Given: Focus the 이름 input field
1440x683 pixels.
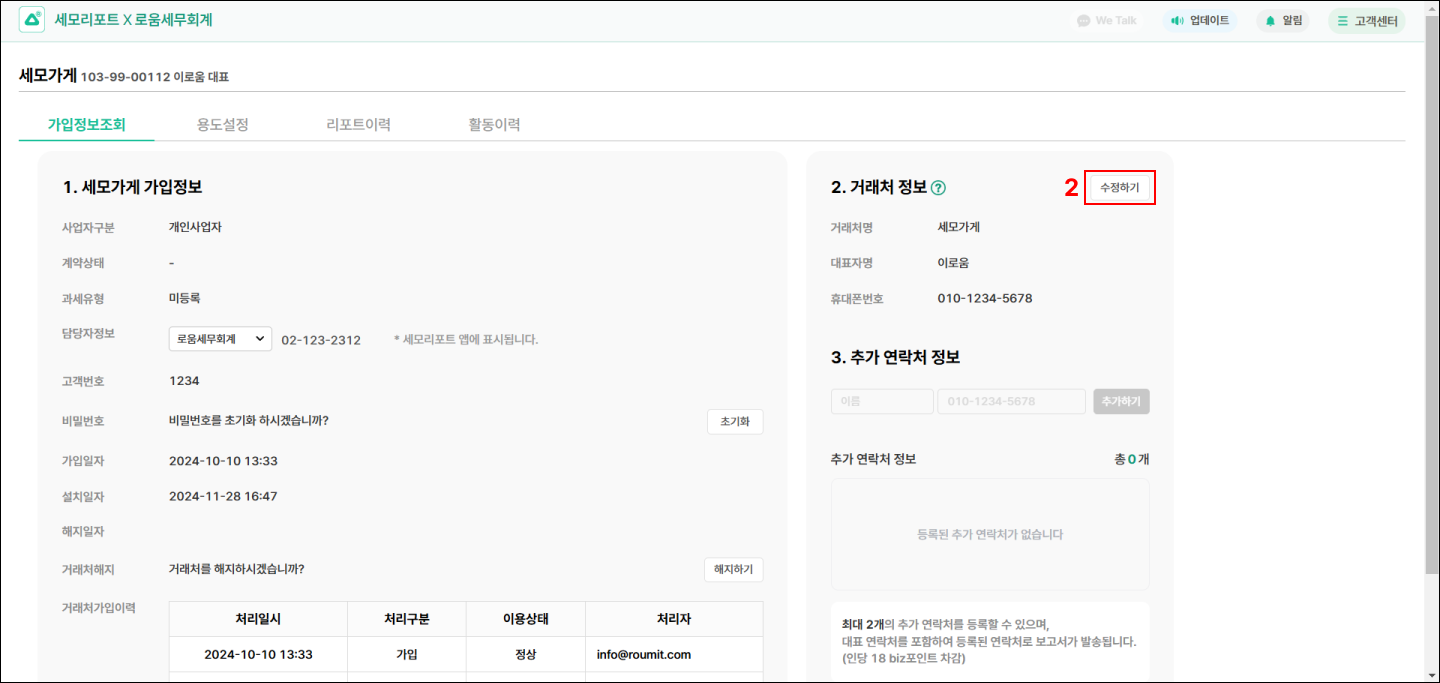Looking at the screenshot, I should coord(881,401).
